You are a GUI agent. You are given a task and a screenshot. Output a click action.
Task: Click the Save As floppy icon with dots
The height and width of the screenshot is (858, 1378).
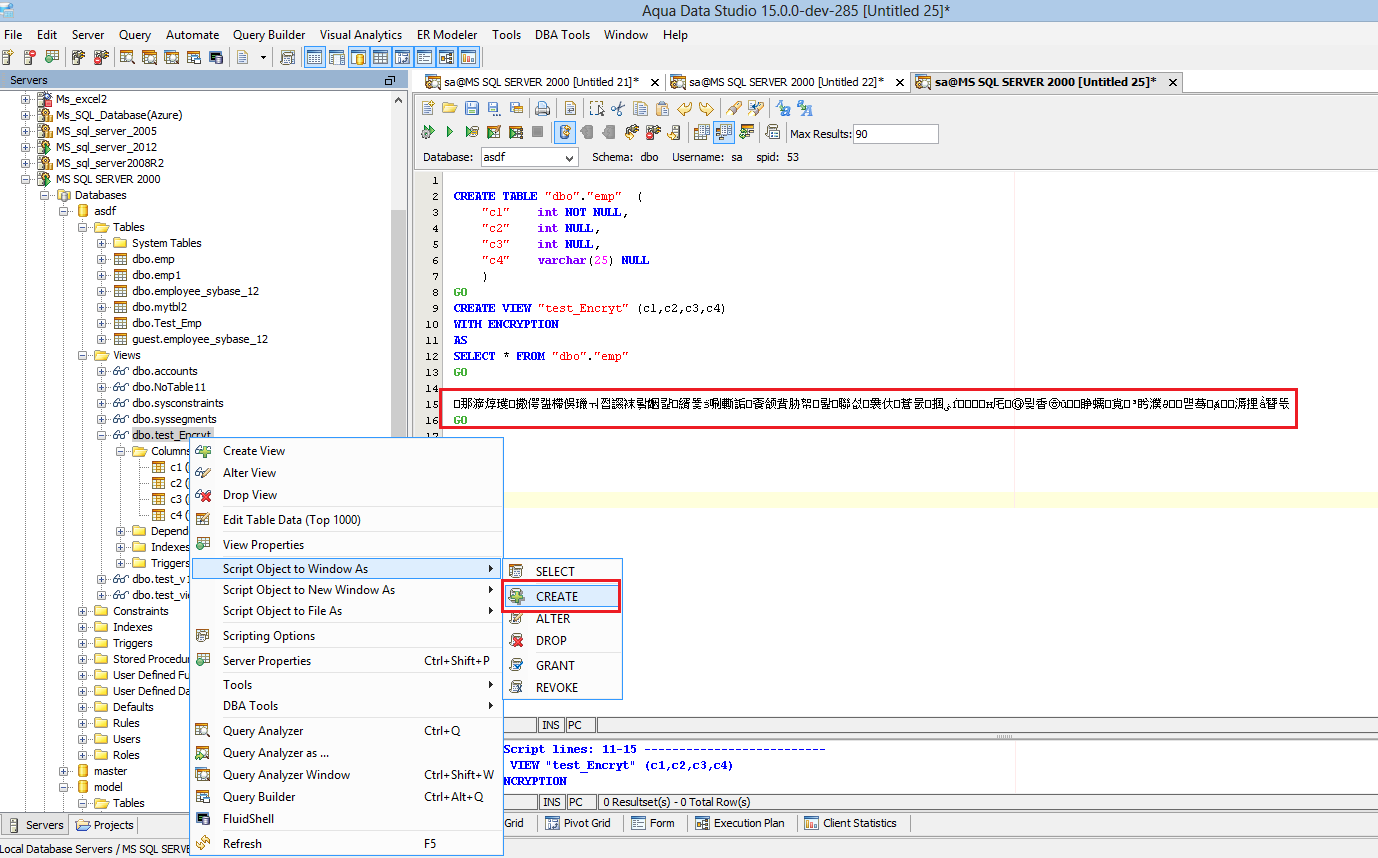tap(494, 108)
